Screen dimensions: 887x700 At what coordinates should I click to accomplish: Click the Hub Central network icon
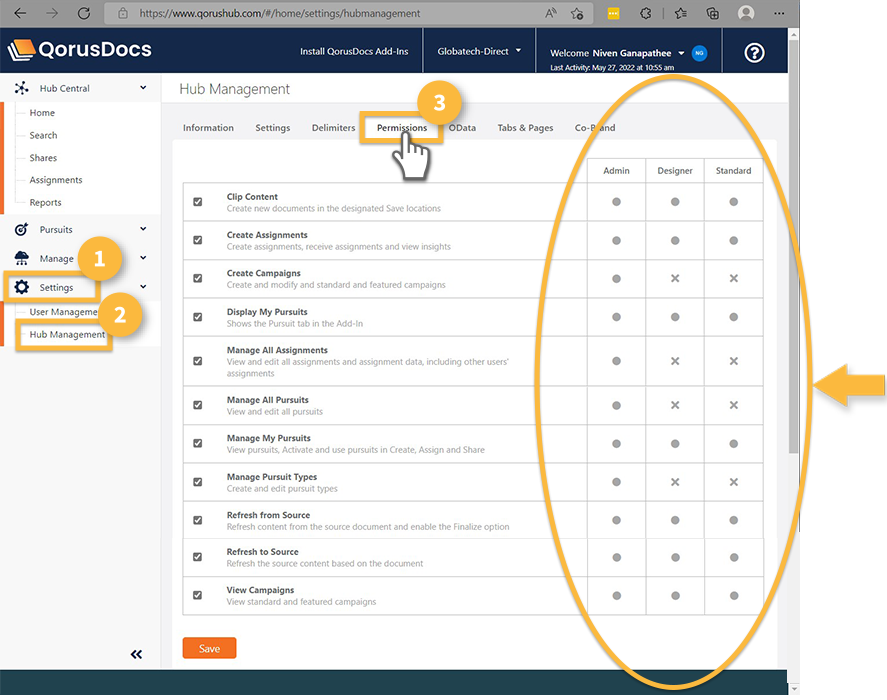click(x=21, y=88)
